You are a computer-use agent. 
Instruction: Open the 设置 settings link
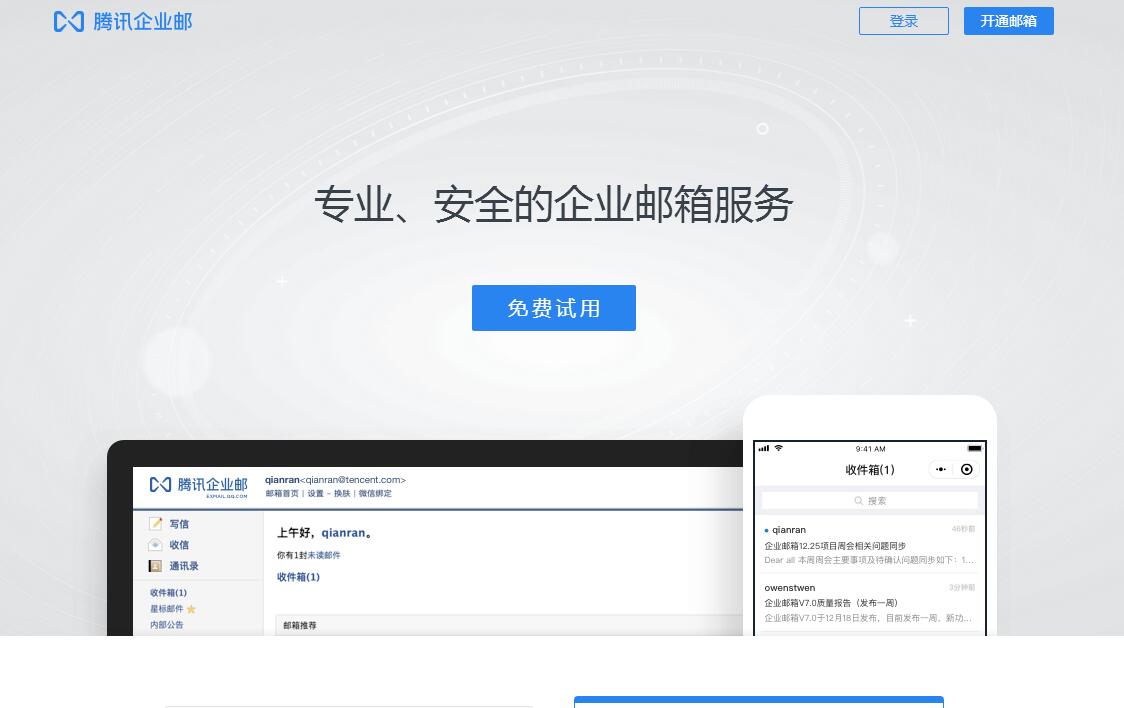point(315,494)
